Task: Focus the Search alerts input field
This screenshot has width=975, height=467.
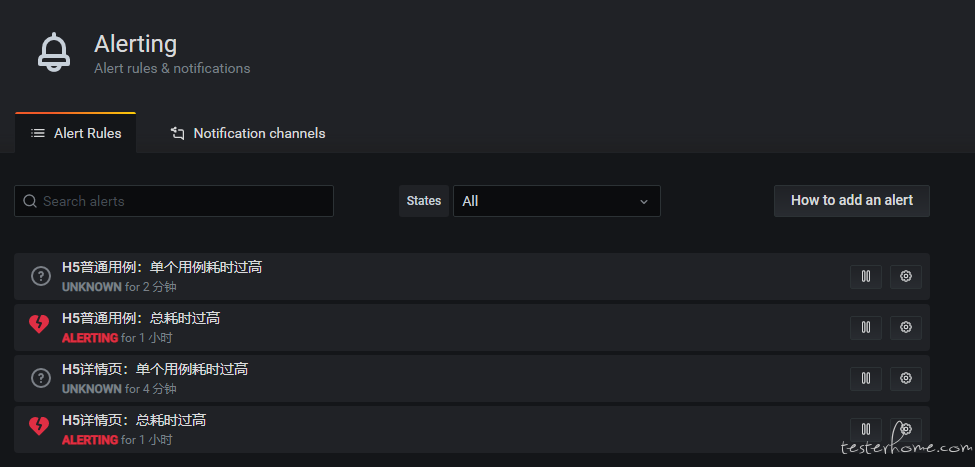Action: [173, 201]
